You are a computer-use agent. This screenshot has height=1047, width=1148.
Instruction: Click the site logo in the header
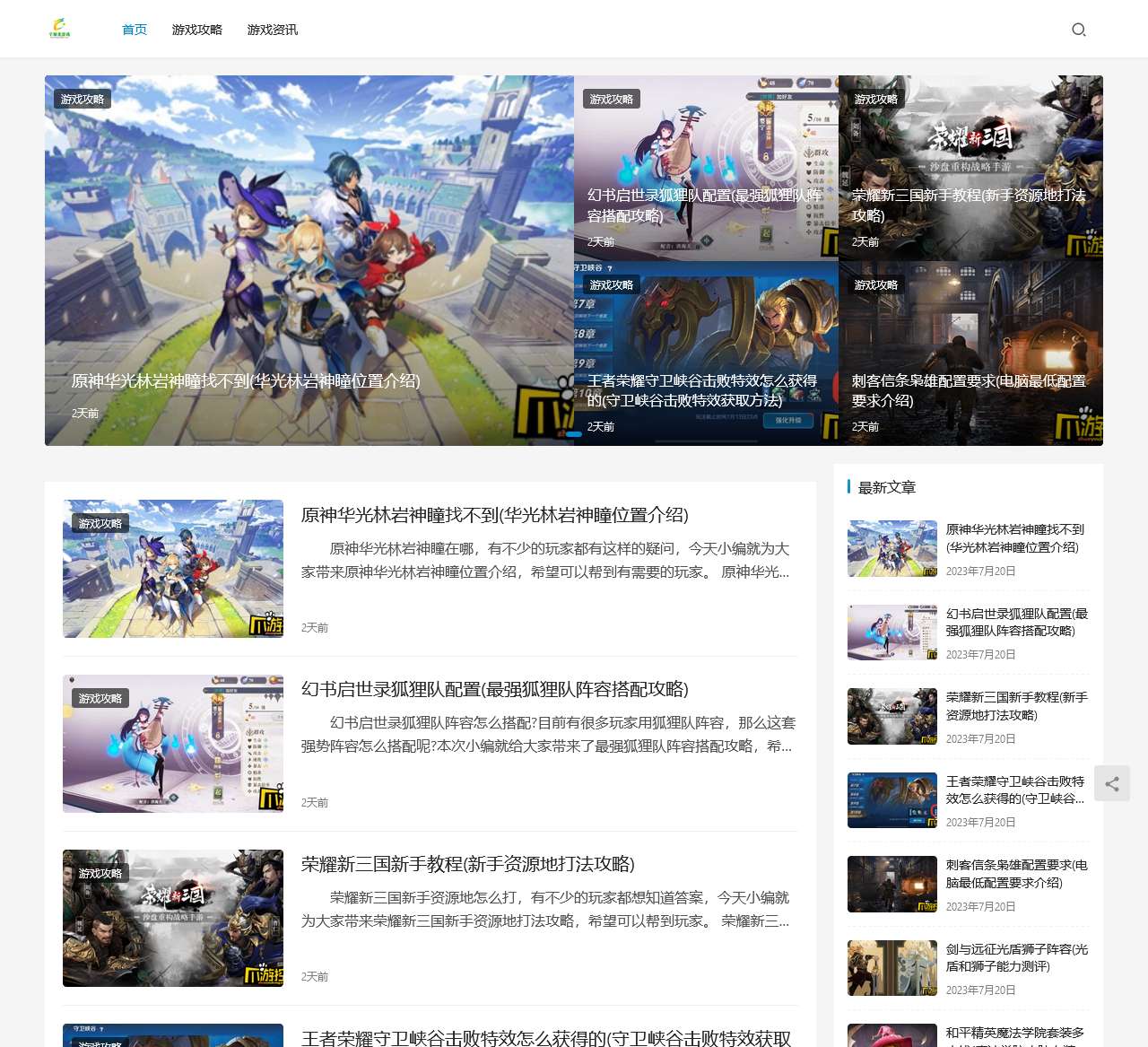60,29
